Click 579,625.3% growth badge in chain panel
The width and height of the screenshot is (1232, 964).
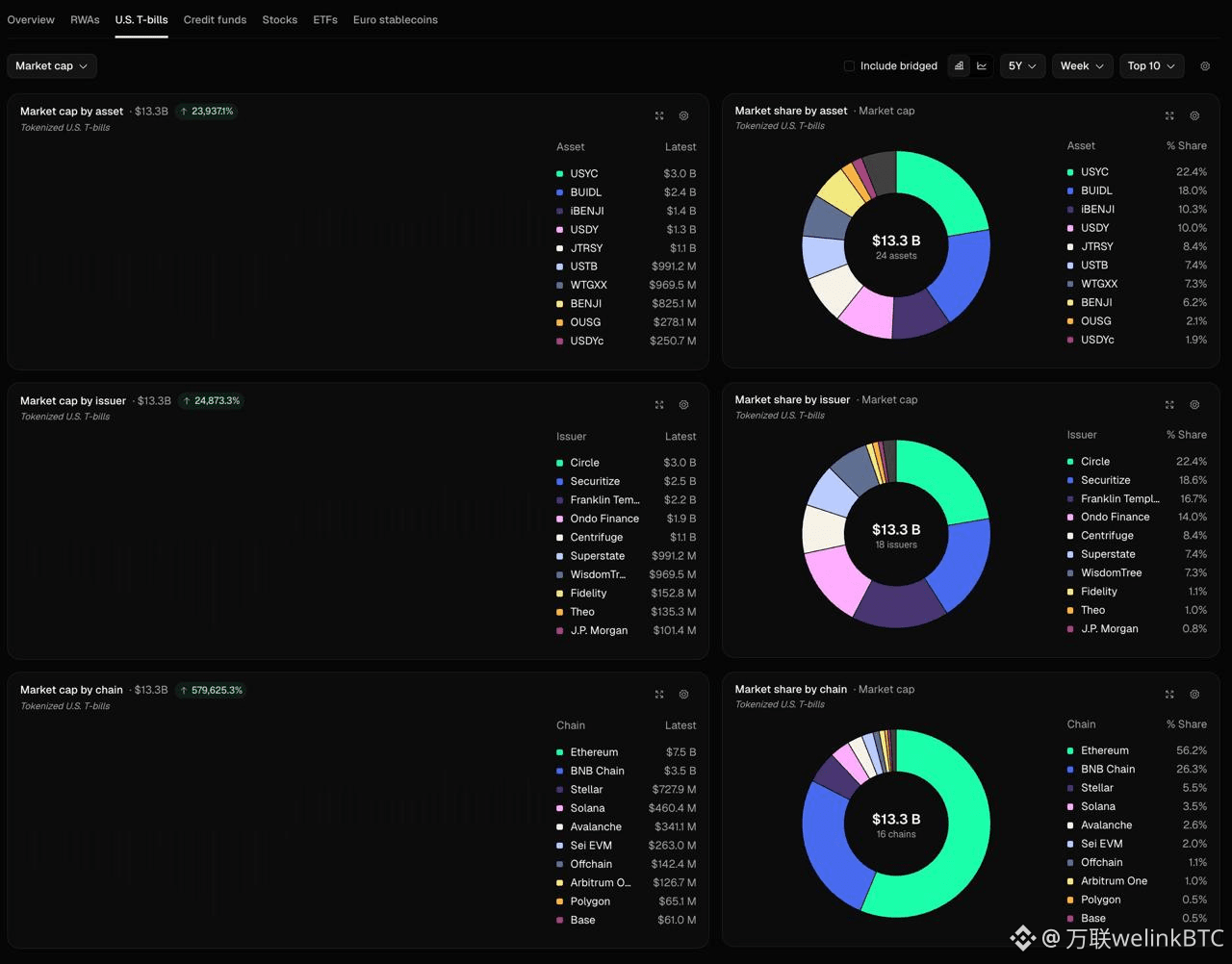(212, 690)
